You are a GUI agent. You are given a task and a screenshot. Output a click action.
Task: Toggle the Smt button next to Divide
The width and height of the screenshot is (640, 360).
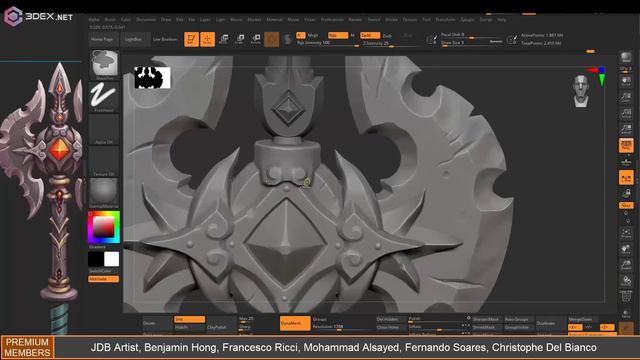coord(189,319)
